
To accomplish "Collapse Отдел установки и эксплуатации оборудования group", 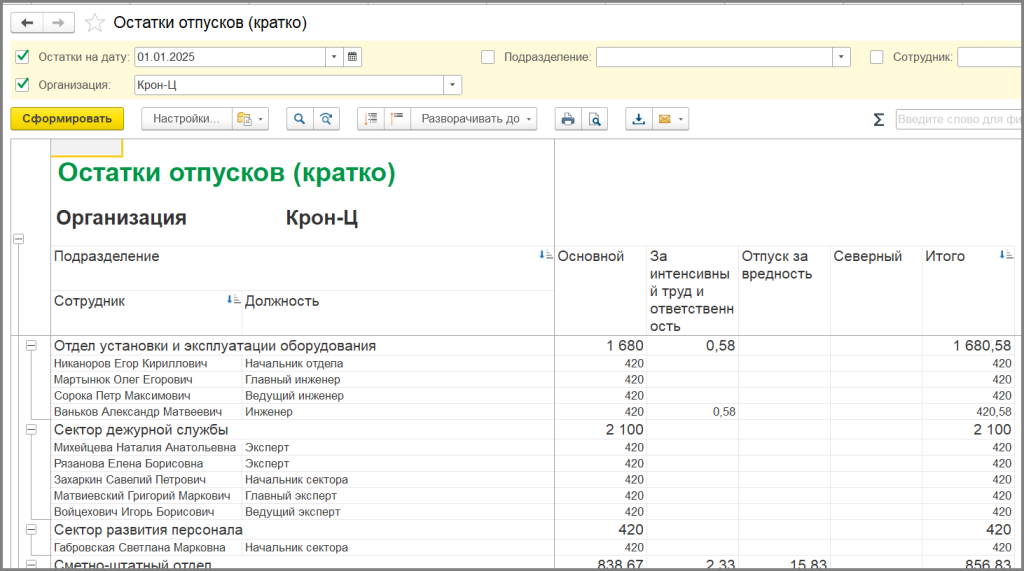I will pyautogui.click(x=31, y=346).
